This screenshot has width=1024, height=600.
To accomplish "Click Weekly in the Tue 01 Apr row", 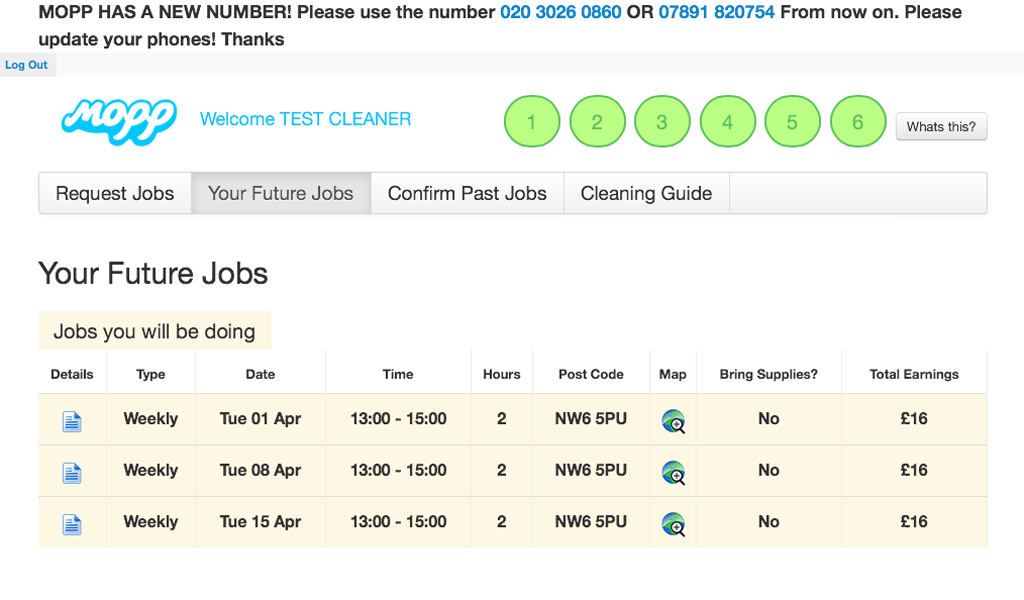I will [x=151, y=418].
